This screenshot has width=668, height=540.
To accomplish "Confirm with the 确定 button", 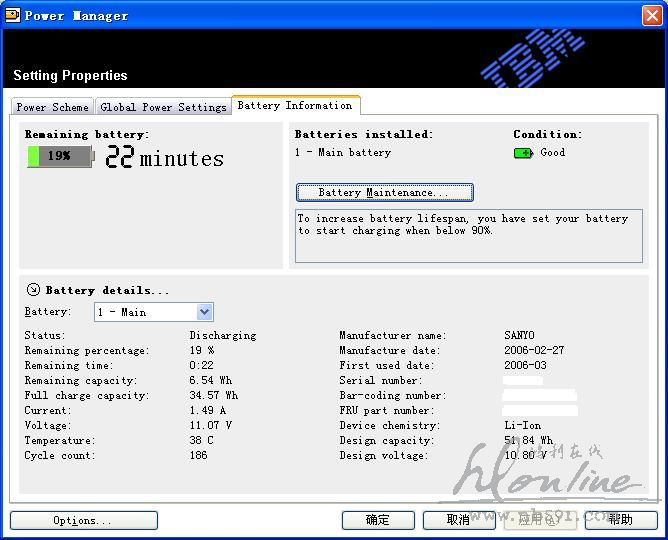I will [x=378, y=520].
